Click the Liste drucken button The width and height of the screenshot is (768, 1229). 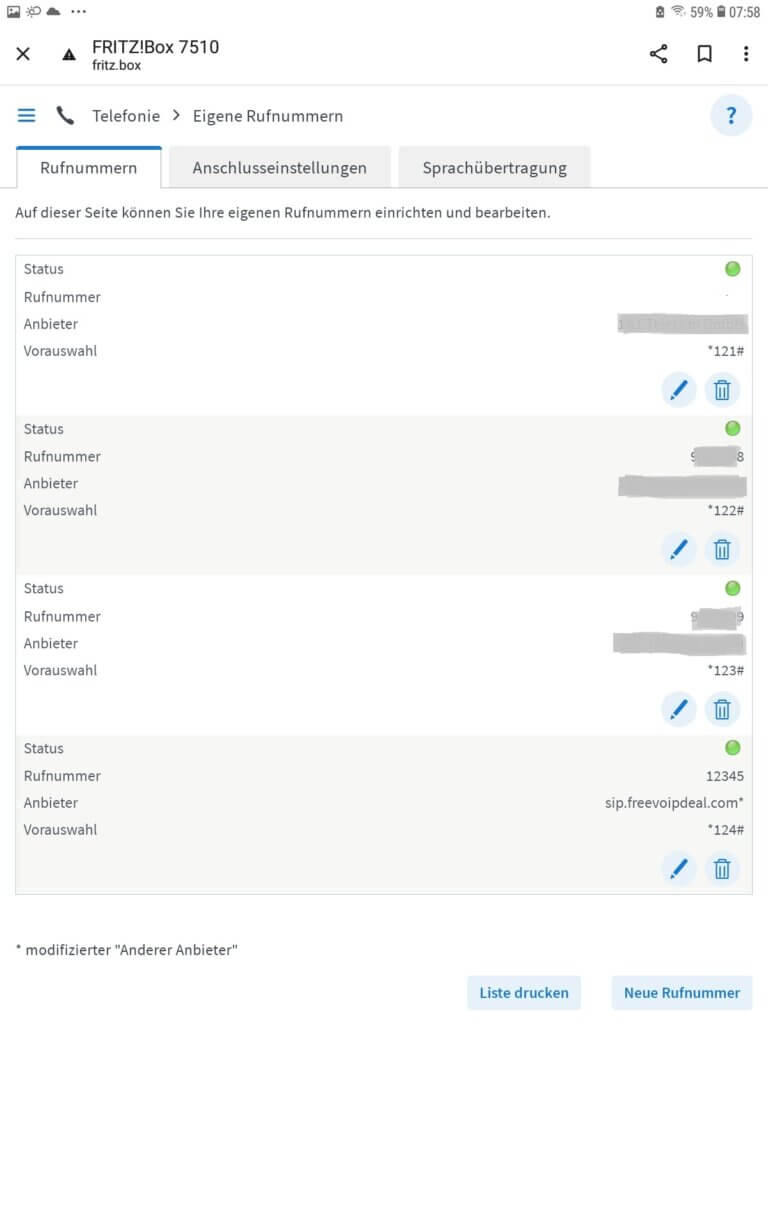point(524,993)
